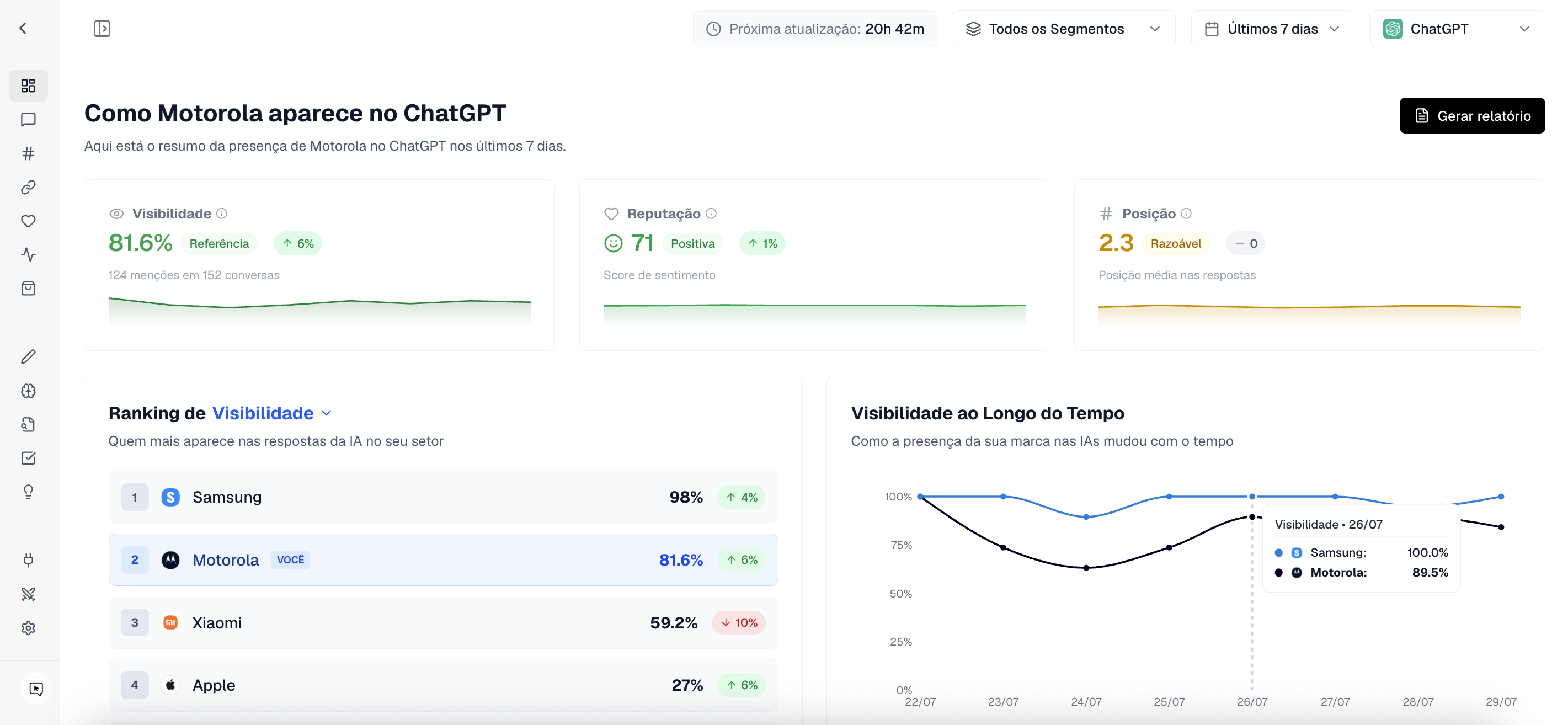1568x725 pixels.
Task: Toggle the sidebar panel collapse icon
Action: click(102, 29)
